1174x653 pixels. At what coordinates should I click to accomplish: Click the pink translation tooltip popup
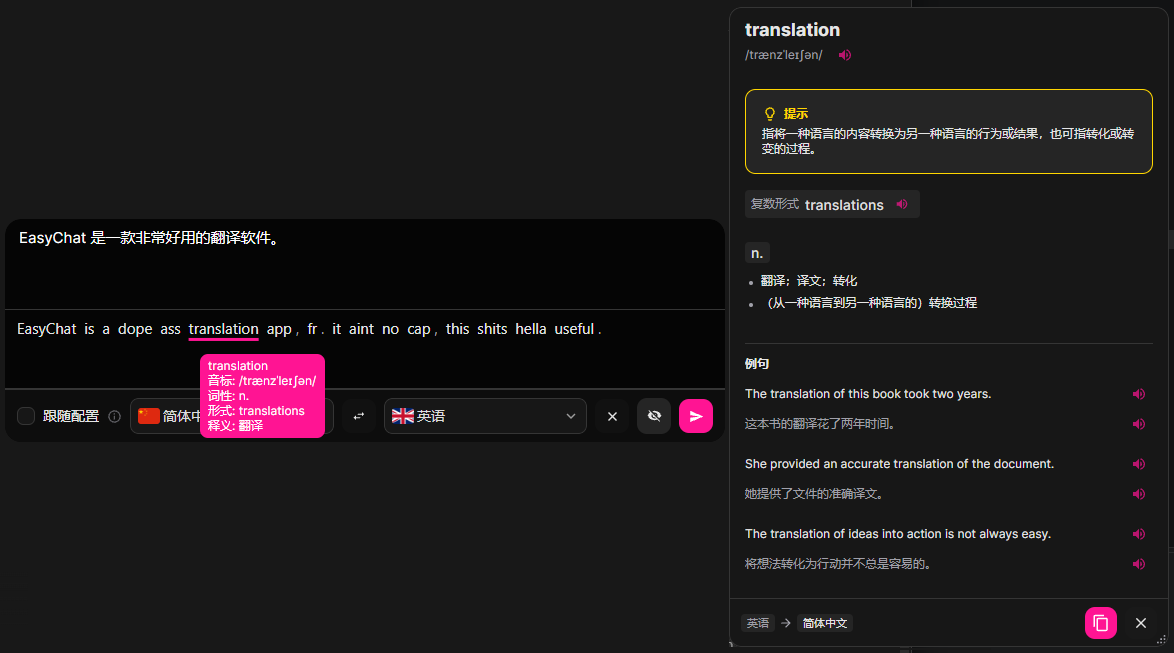point(262,395)
